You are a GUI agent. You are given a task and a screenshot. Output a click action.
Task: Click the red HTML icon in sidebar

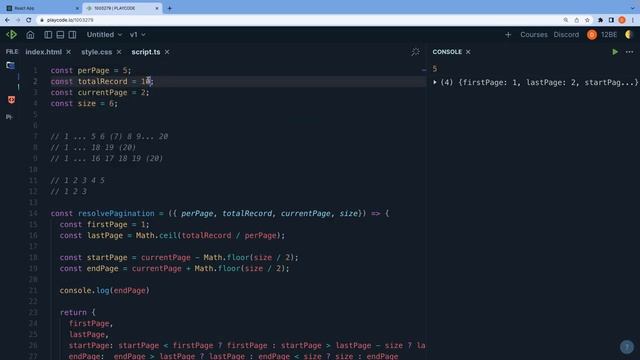pos(11,100)
